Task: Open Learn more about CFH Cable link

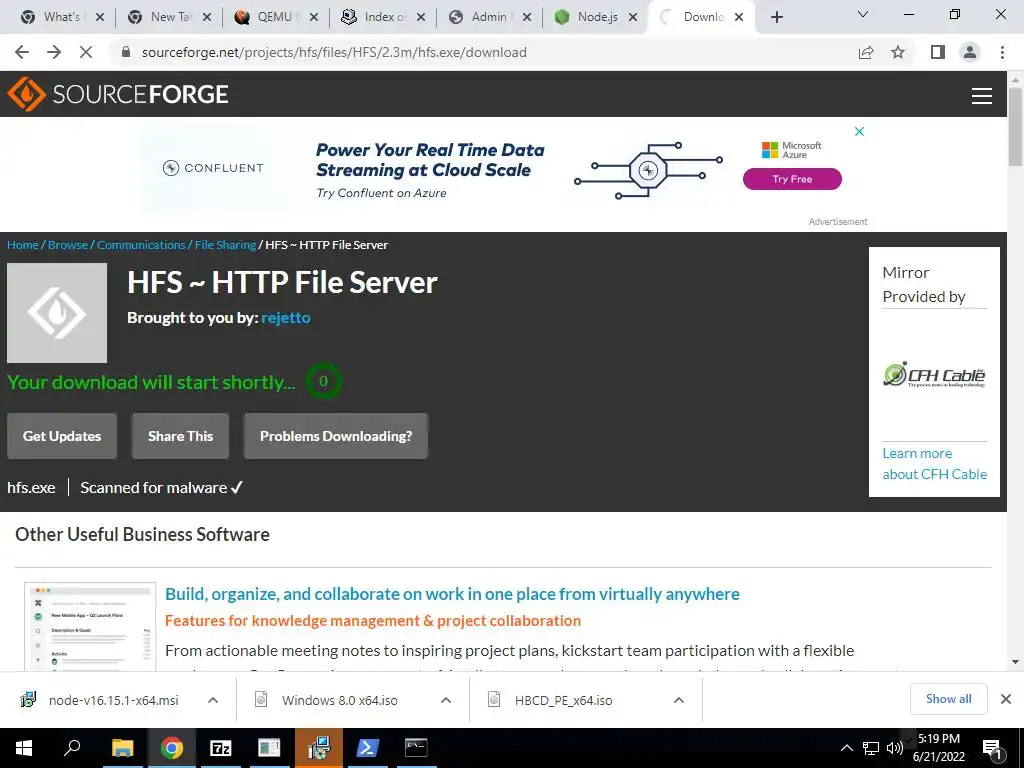Action: pos(935,464)
